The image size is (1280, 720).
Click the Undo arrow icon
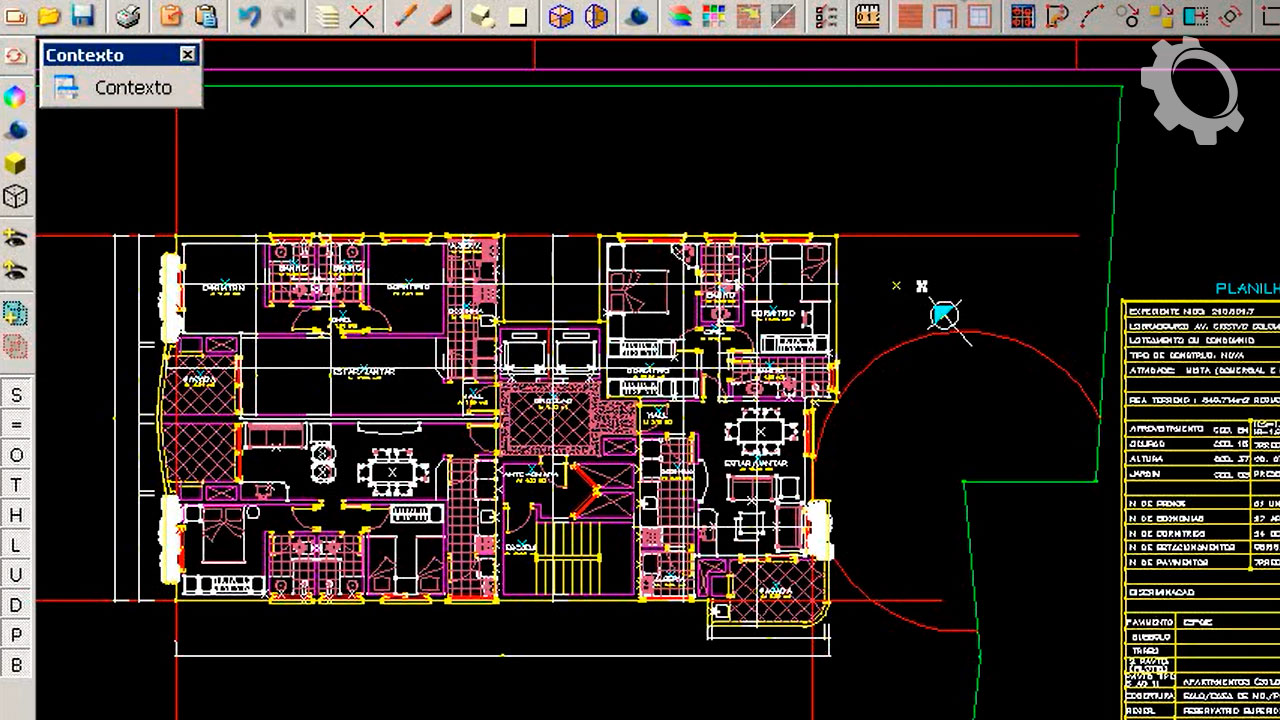pyautogui.click(x=250, y=16)
